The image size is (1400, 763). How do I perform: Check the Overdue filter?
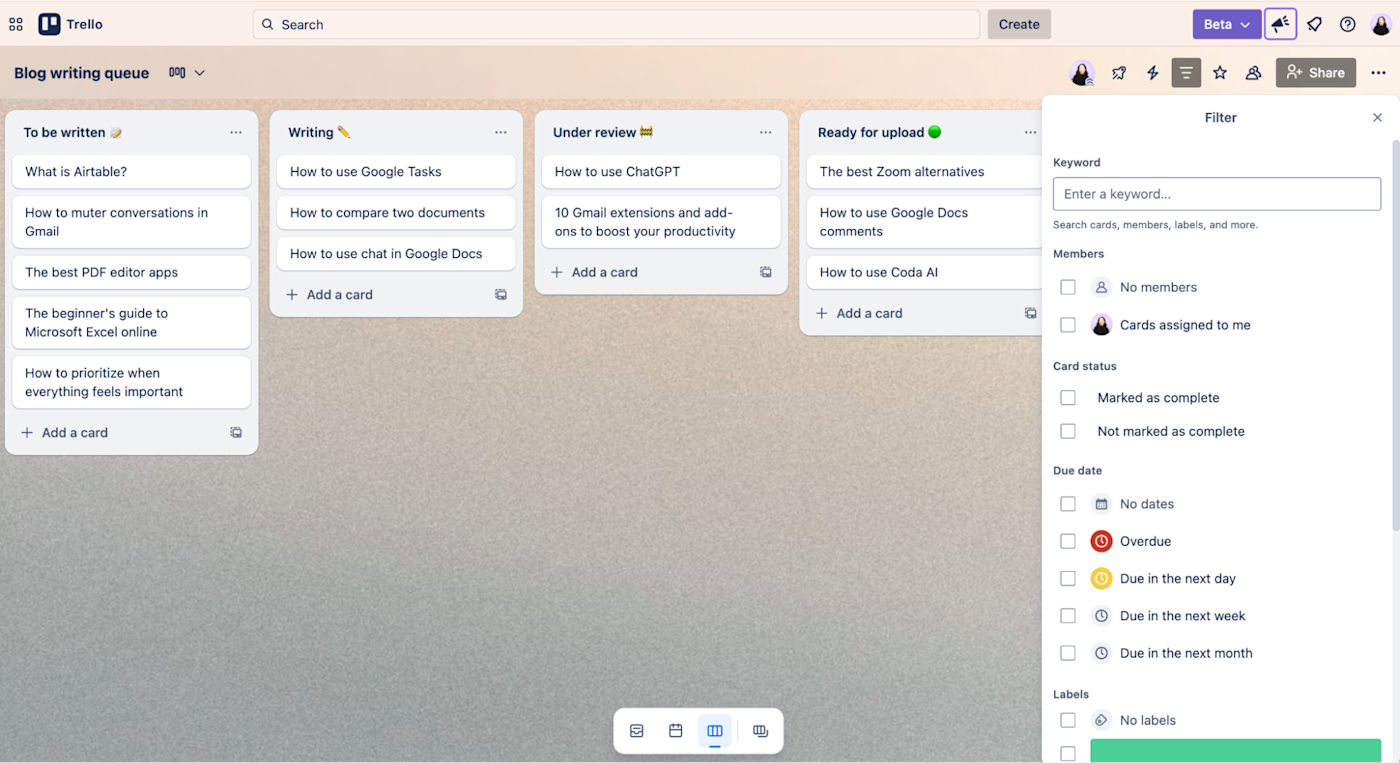pyautogui.click(x=1068, y=541)
